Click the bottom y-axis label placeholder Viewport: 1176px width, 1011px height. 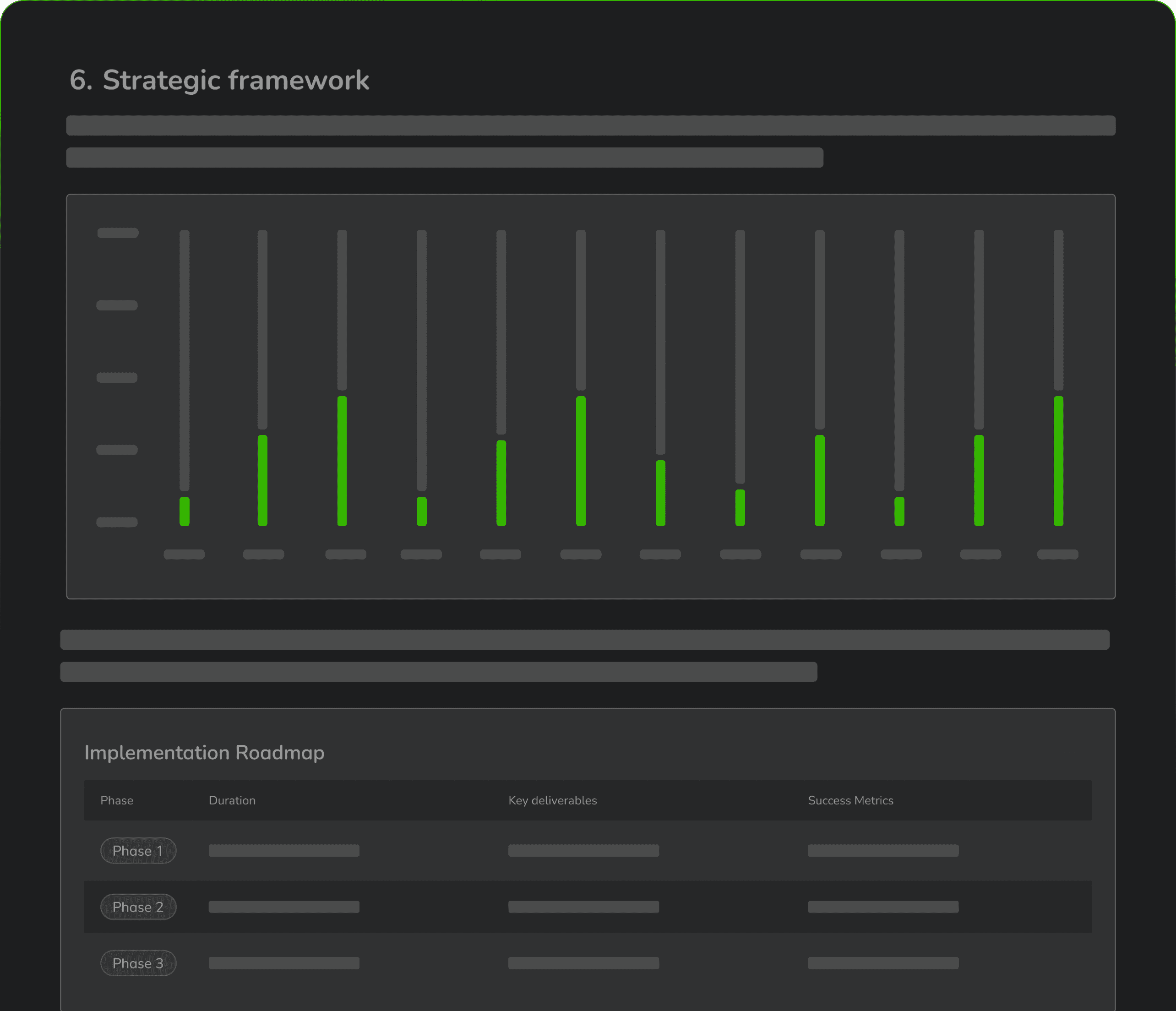(117, 522)
